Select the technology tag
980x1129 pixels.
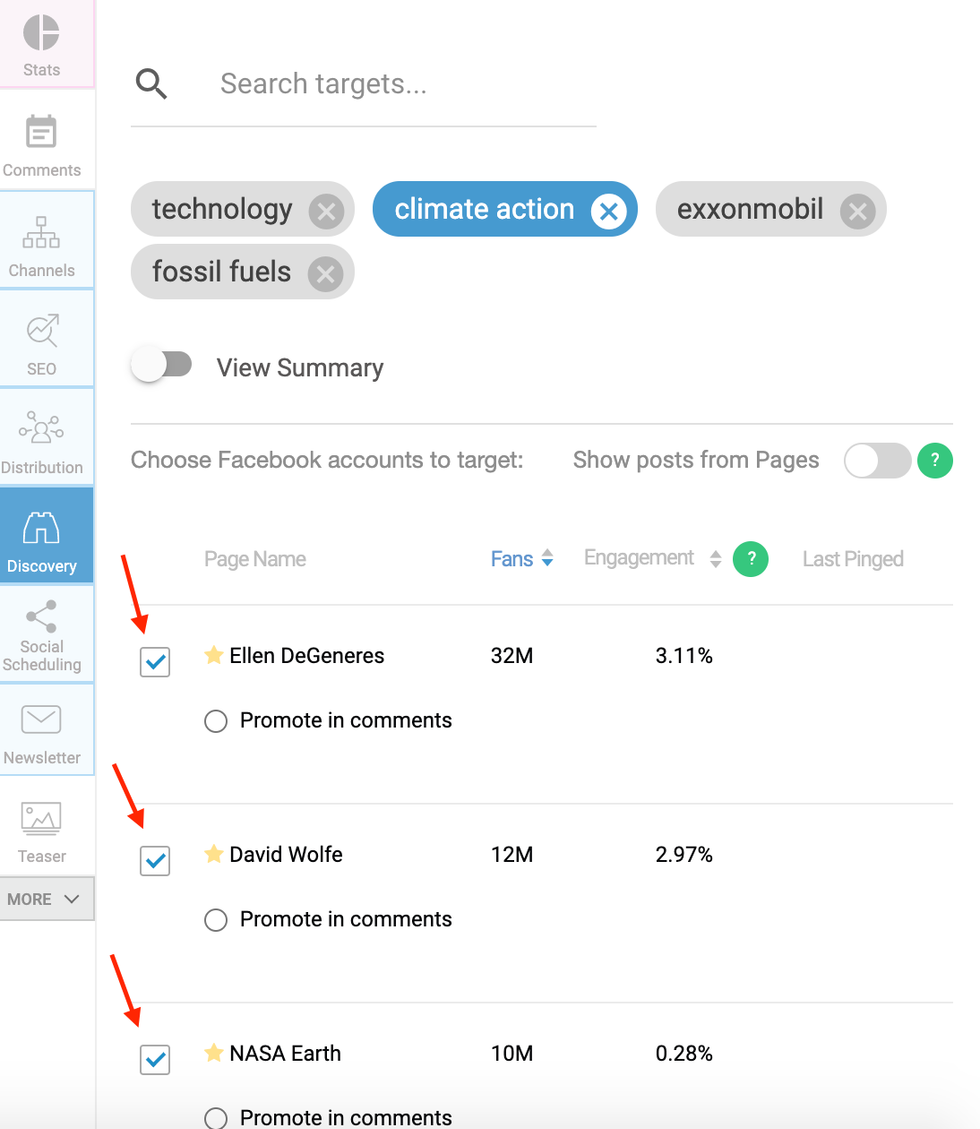(222, 210)
